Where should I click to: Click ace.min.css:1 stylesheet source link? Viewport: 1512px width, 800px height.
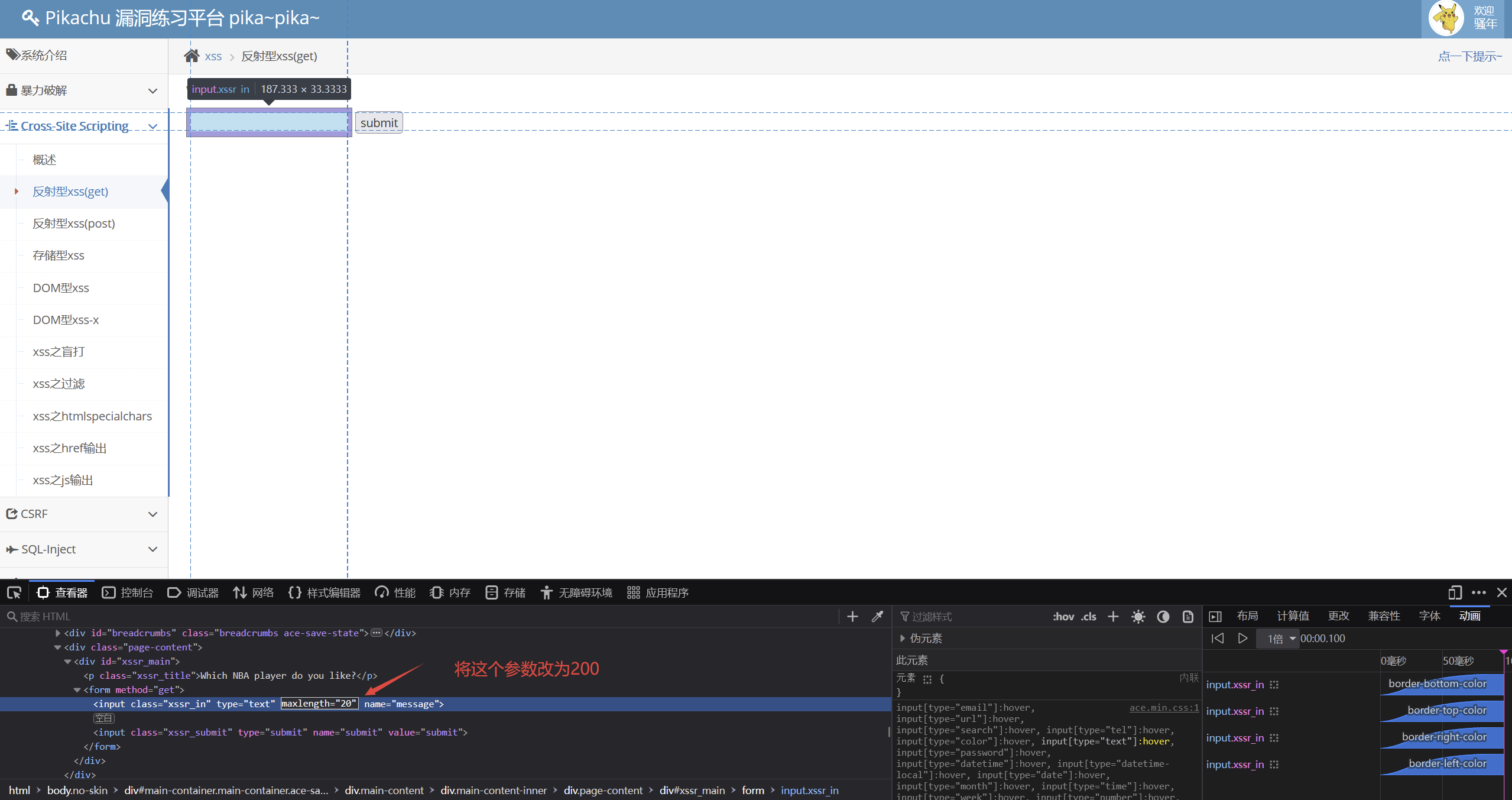pos(1164,708)
